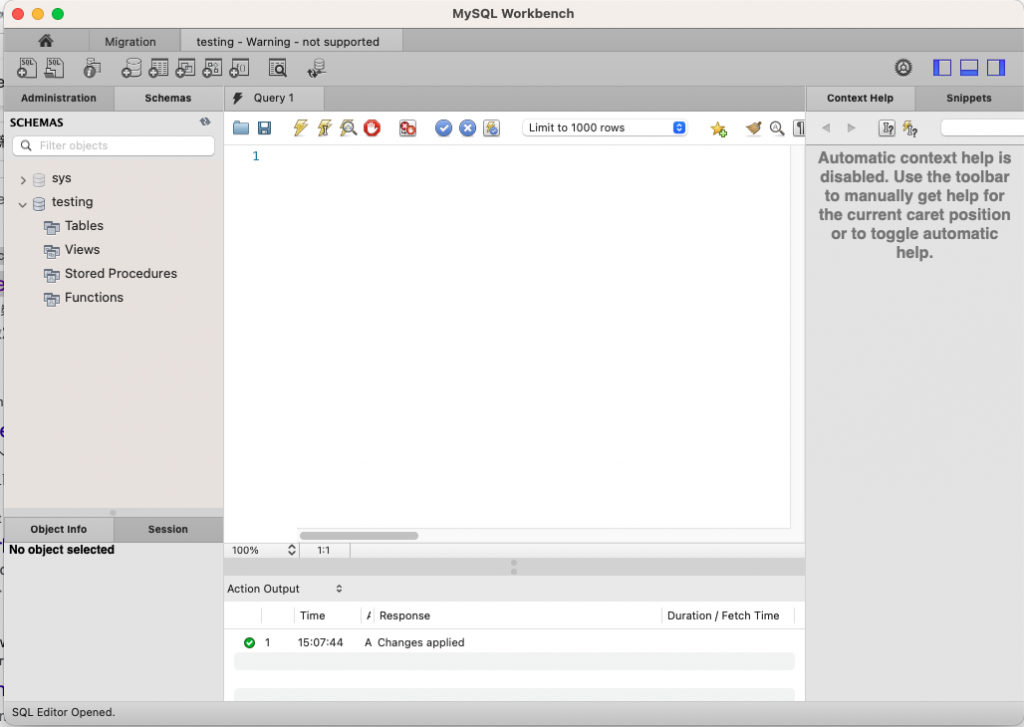Click the Response column header
1024x727 pixels.
tap(404, 615)
